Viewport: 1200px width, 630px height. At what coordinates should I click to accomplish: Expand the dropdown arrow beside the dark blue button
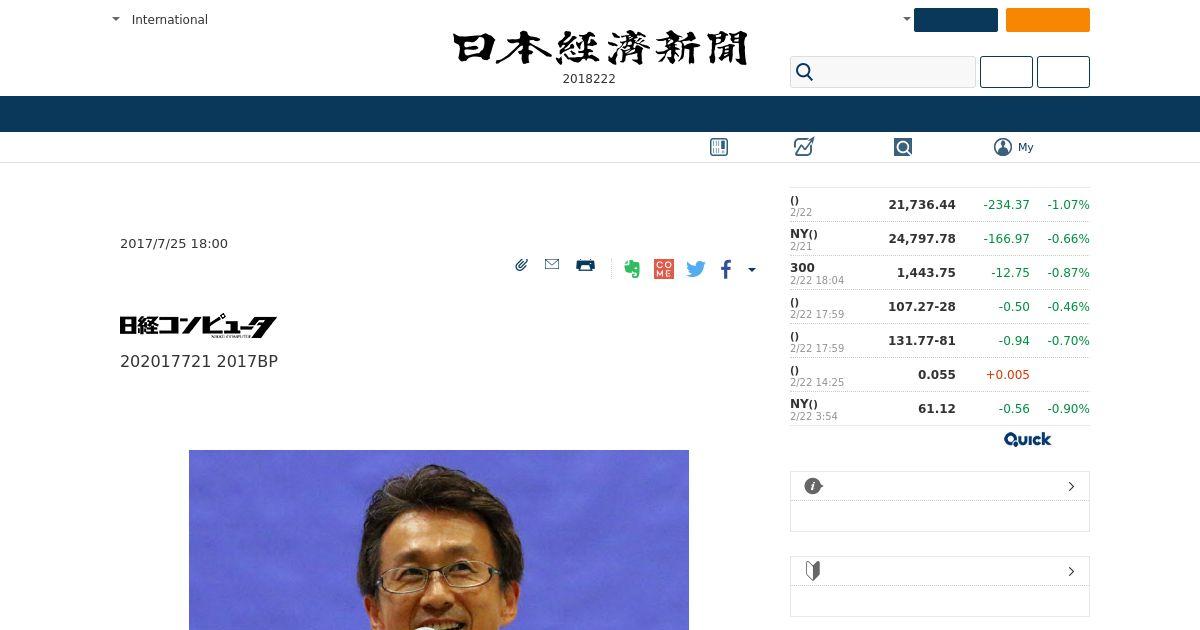907,19
